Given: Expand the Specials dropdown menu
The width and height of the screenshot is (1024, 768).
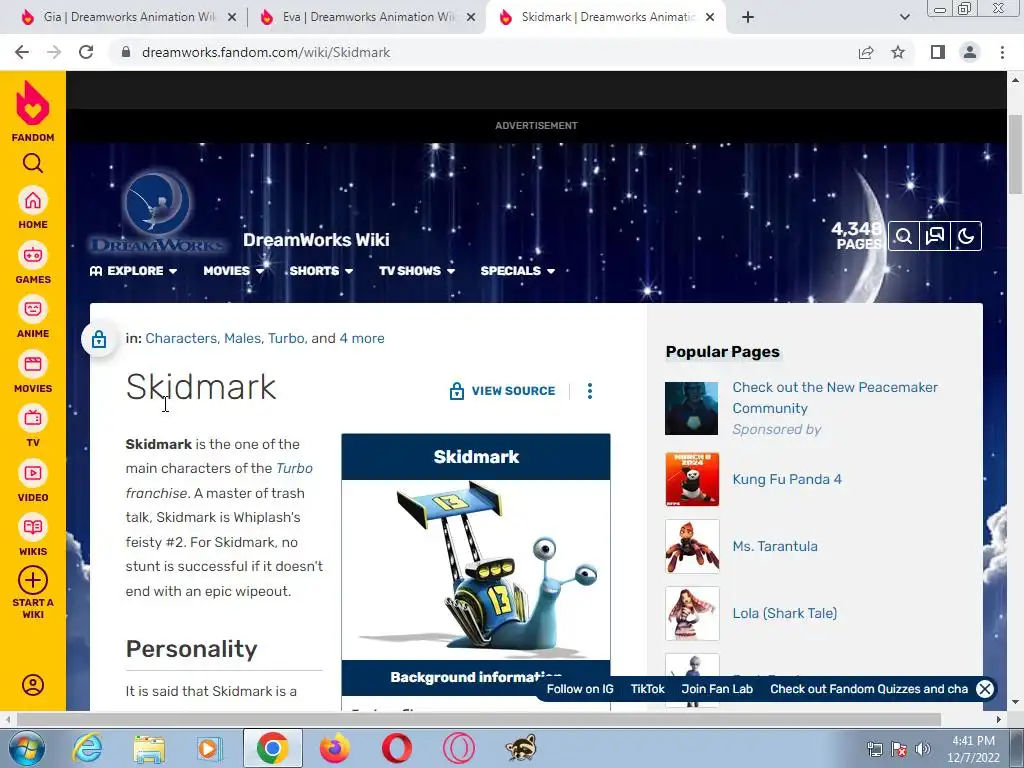Looking at the screenshot, I should (518, 270).
